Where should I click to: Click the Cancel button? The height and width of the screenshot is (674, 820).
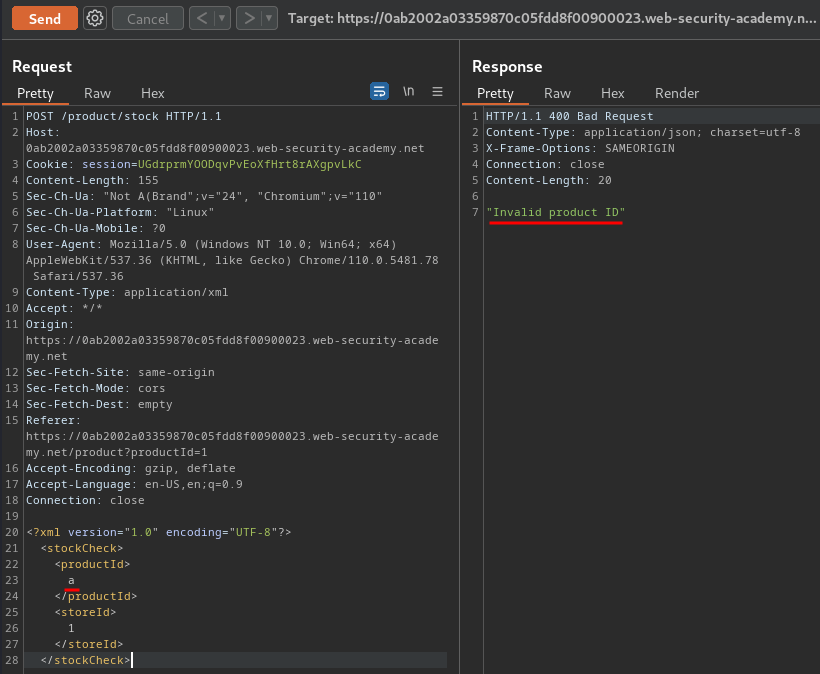tap(148, 18)
